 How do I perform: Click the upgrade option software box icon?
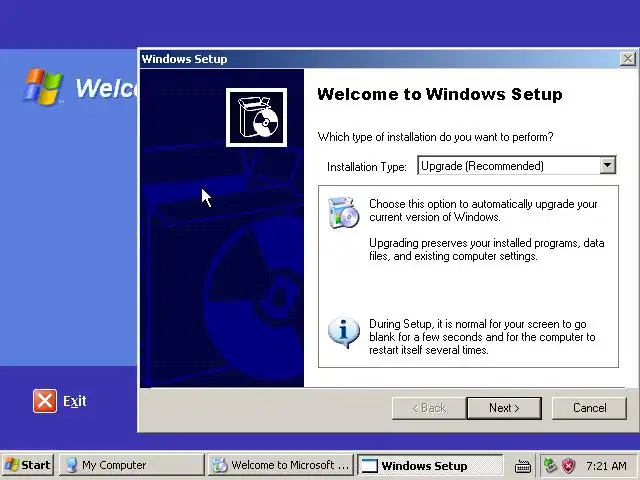[x=344, y=212]
